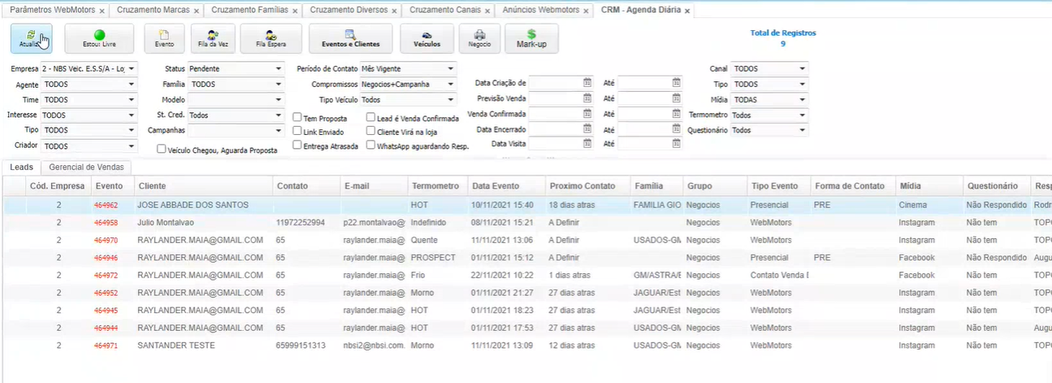Close the Anúncios Webmotors tab

click(x=586, y=11)
